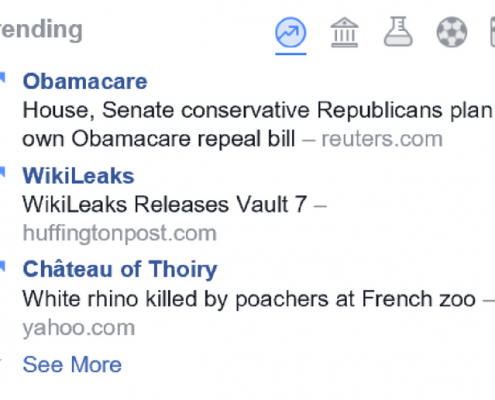Viewport: 495px width, 400px height.
Task: Click the trending arrow beside WikiLeaks
Action: click(2, 172)
